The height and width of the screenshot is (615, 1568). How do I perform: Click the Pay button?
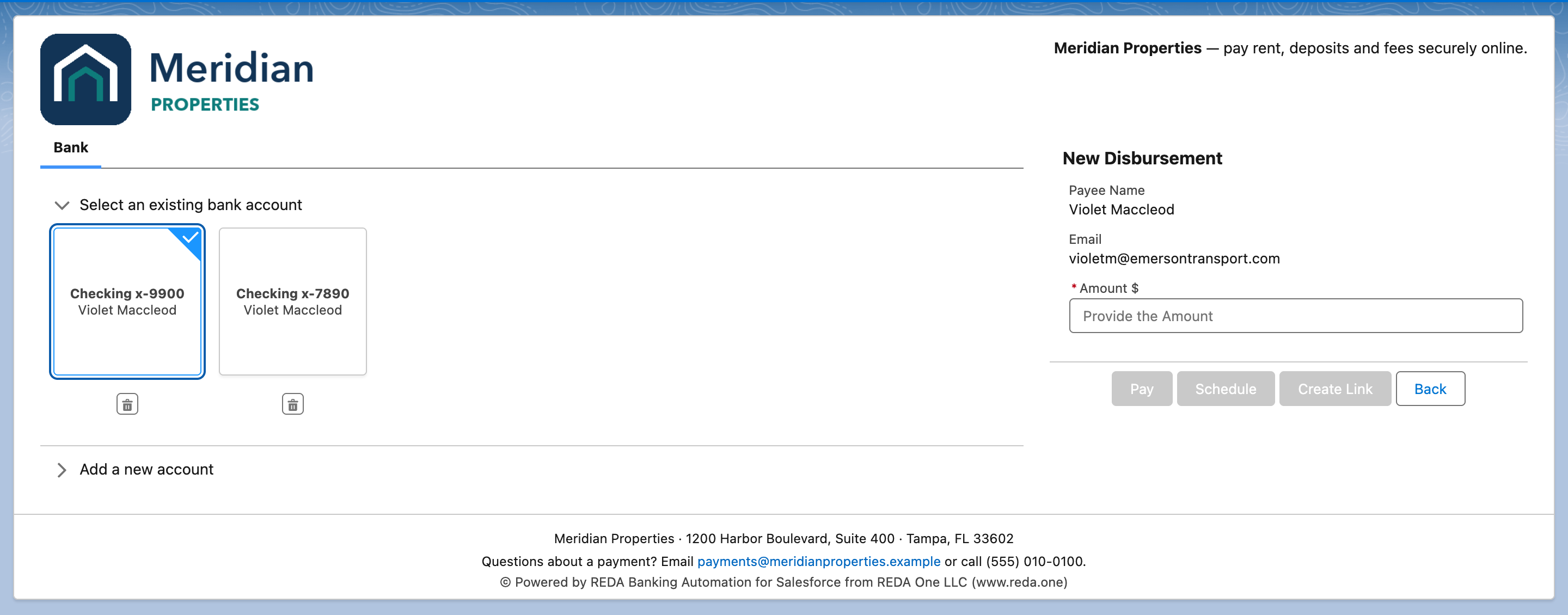coord(1141,389)
